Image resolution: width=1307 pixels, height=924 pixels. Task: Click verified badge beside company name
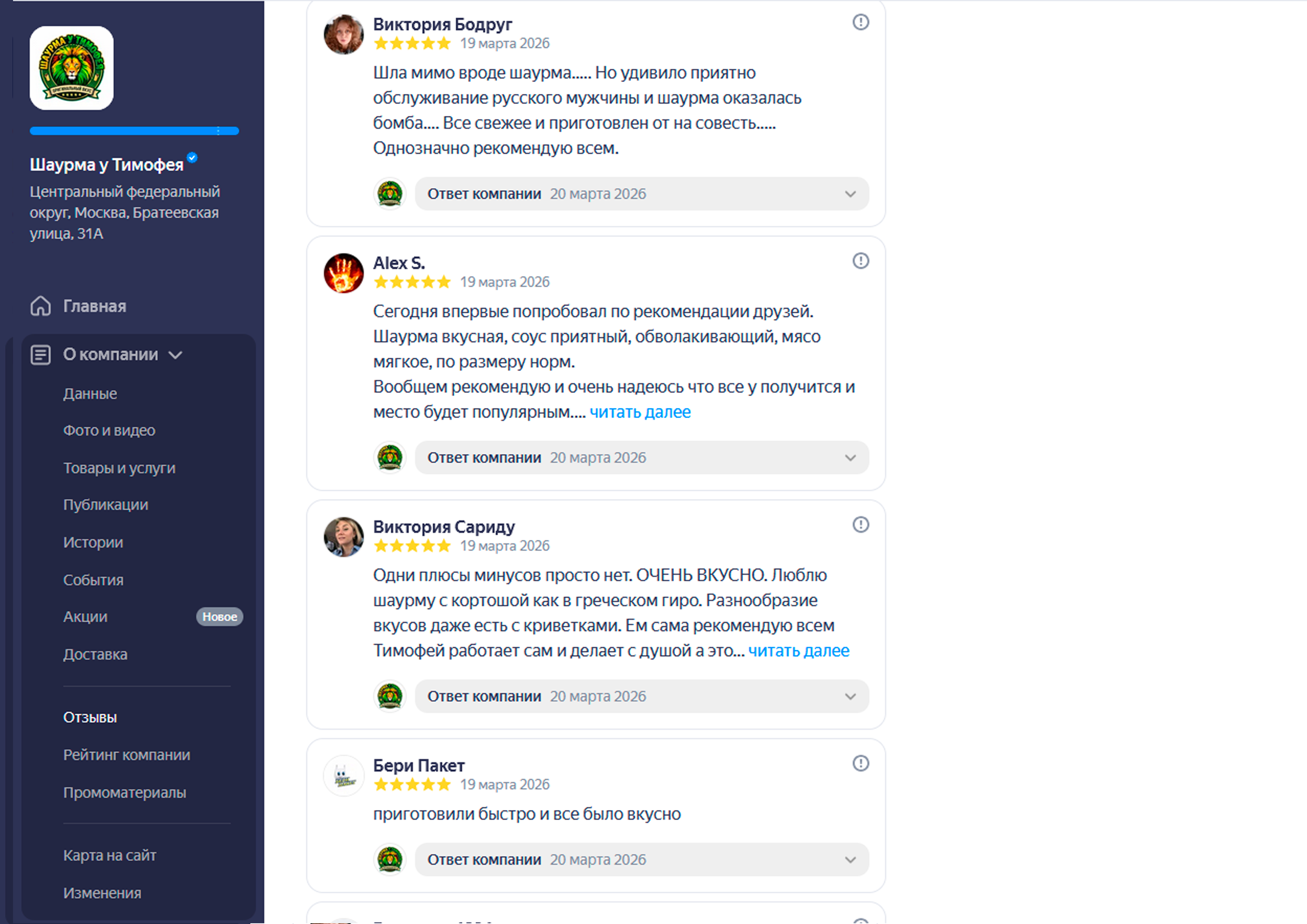(192, 158)
